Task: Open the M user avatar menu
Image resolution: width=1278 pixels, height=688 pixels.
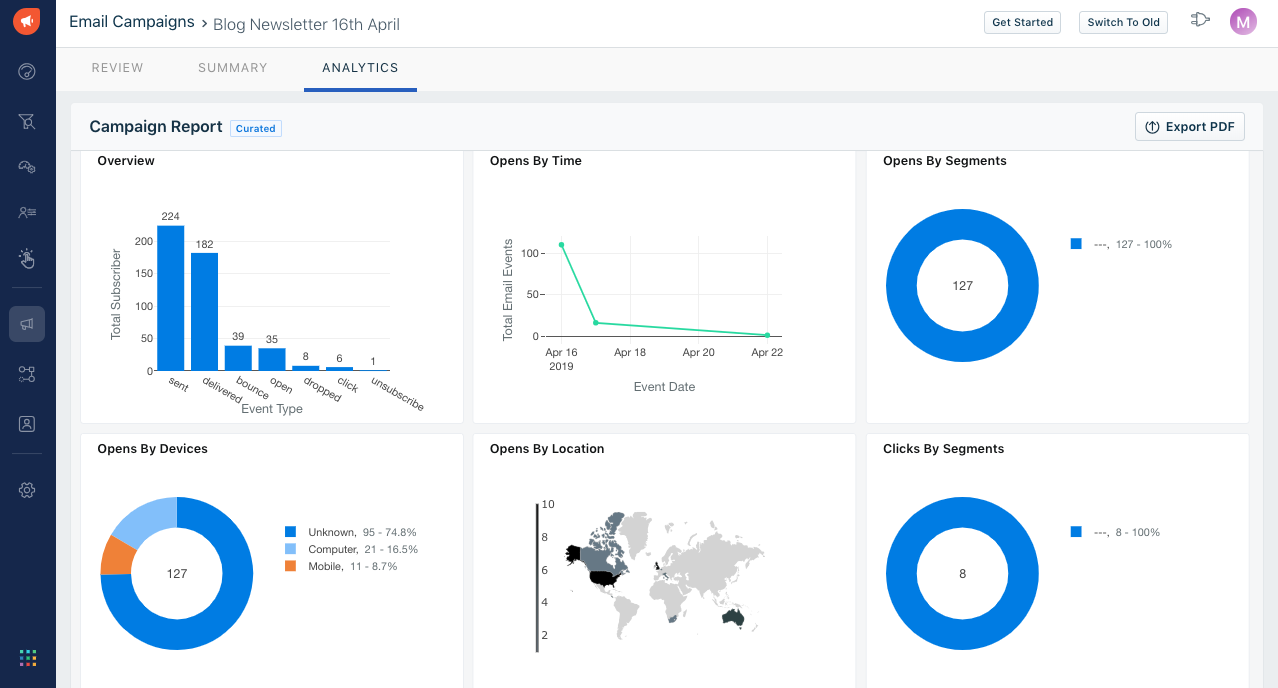Action: (1243, 22)
